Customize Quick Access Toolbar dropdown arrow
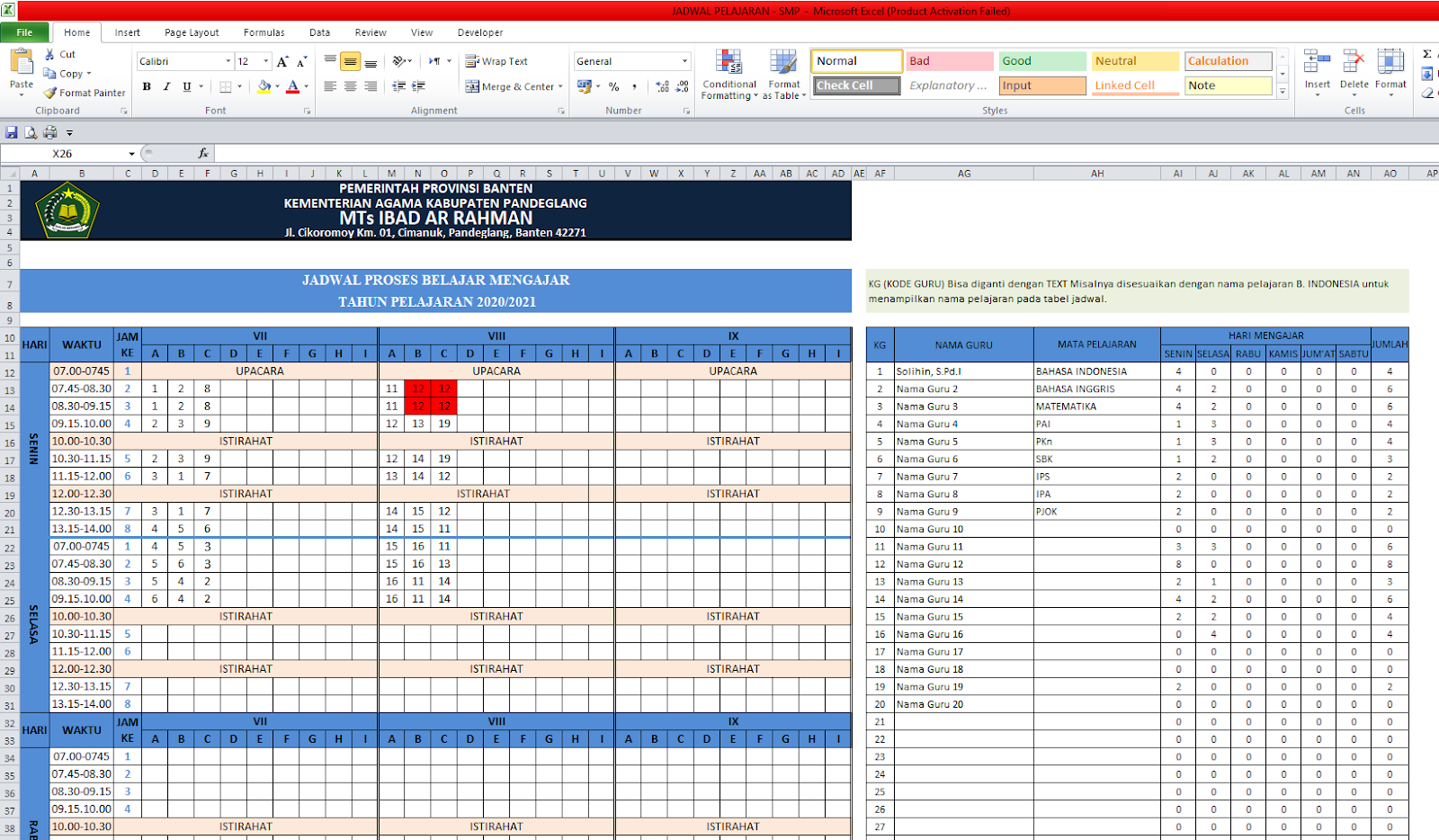The width and height of the screenshot is (1439, 840). (69, 132)
